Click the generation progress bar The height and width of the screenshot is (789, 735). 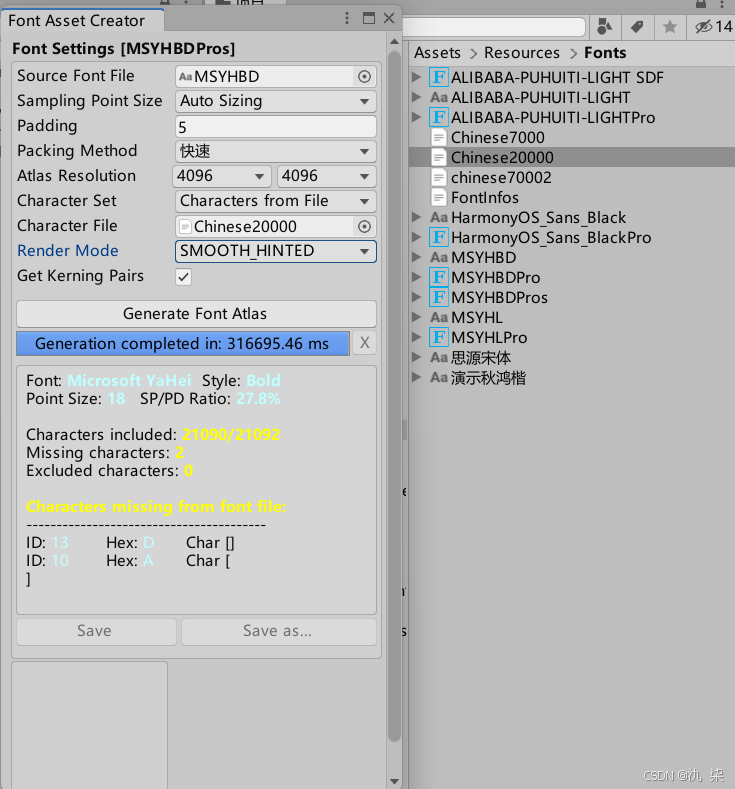(x=183, y=343)
